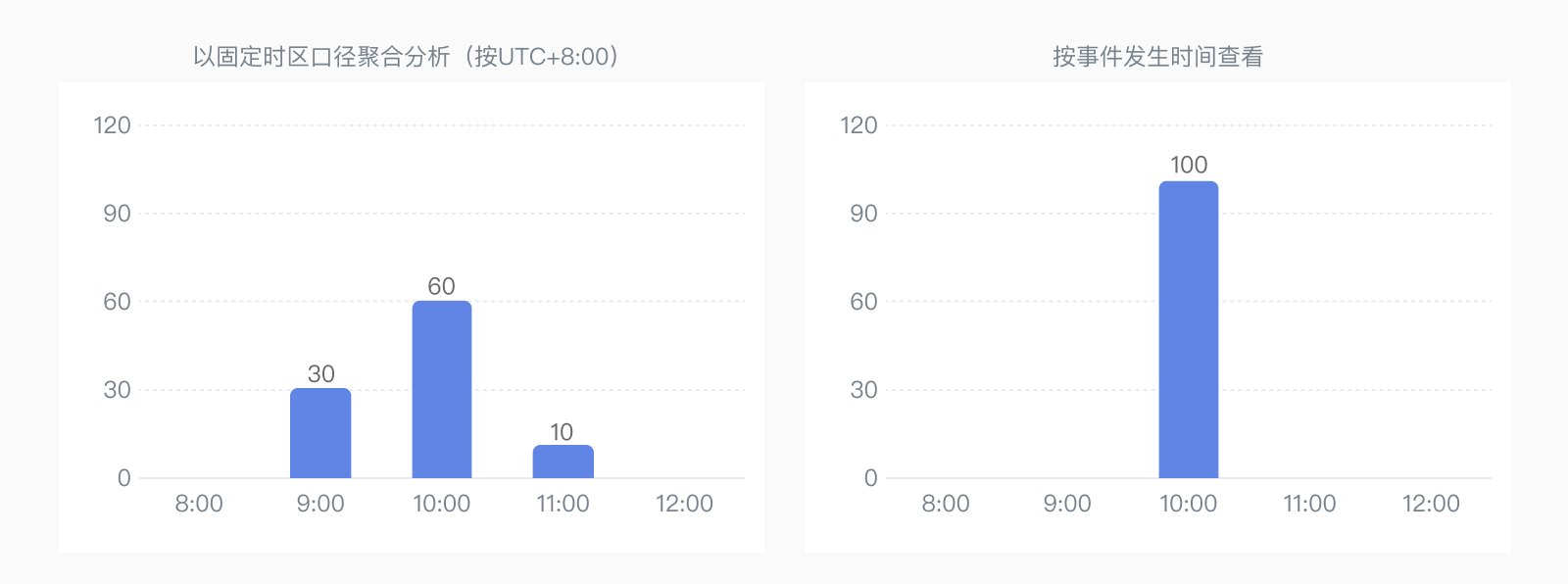Click the 90 y-axis label in right chart
1568x584 pixels.
click(x=863, y=214)
